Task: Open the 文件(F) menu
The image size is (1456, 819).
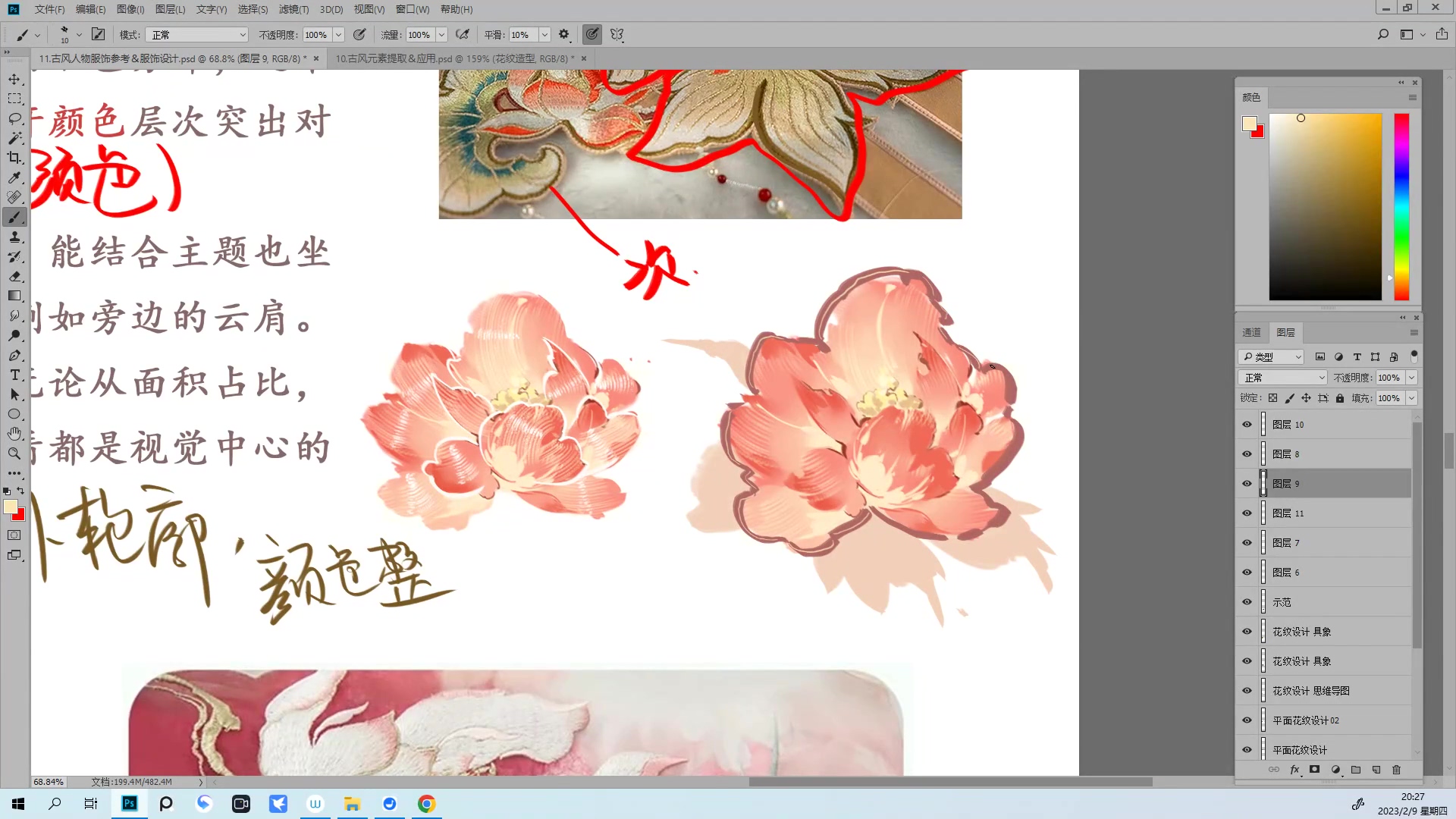Action: [49, 9]
